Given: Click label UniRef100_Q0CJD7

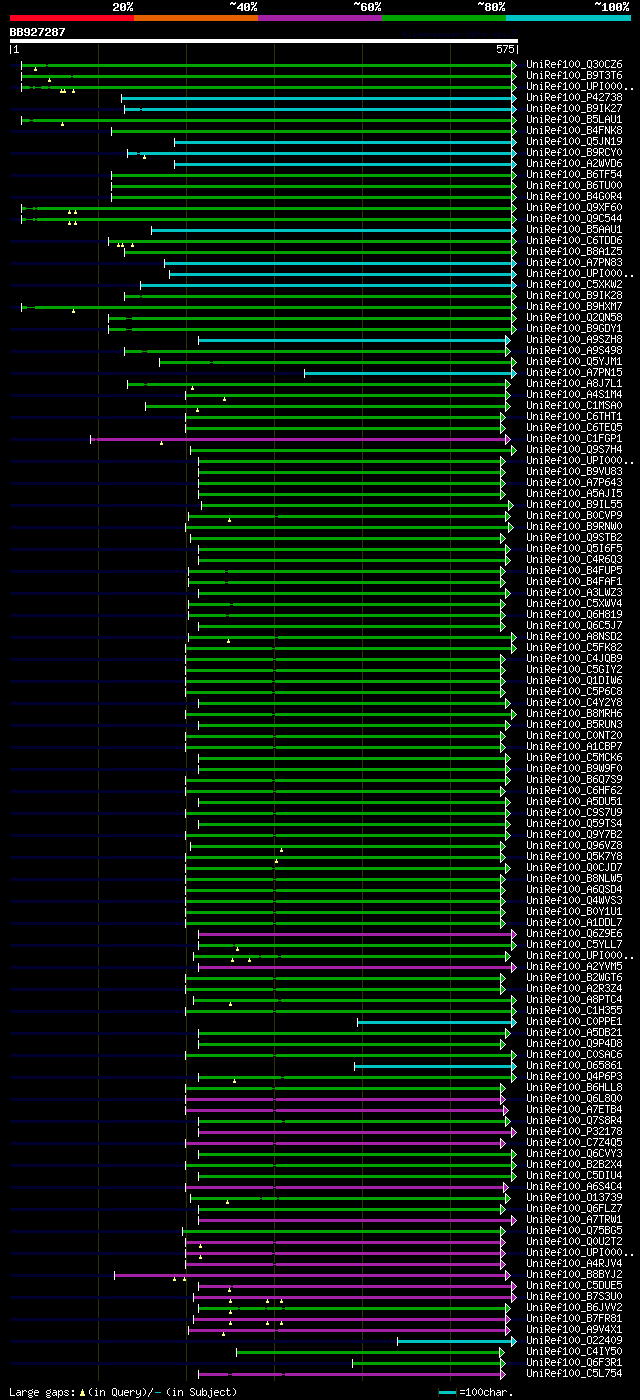Looking at the screenshot, I should [574, 868].
